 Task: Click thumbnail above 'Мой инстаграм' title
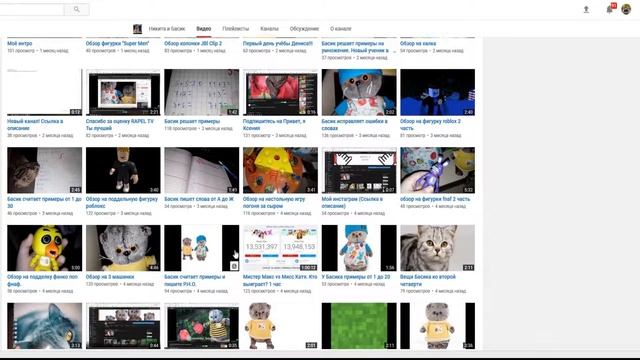click(359, 170)
